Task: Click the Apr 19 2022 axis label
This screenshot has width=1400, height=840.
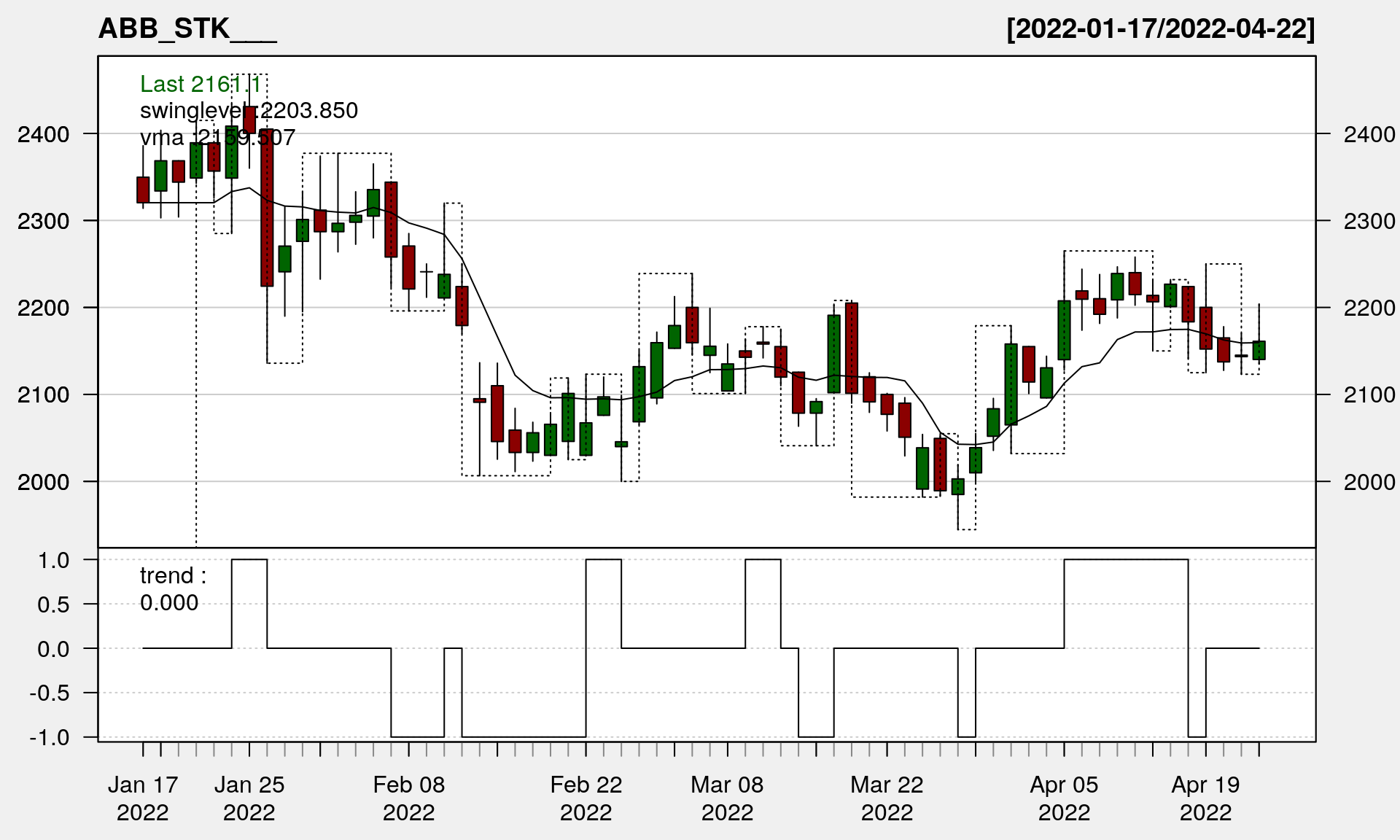Action: point(1205,798)
